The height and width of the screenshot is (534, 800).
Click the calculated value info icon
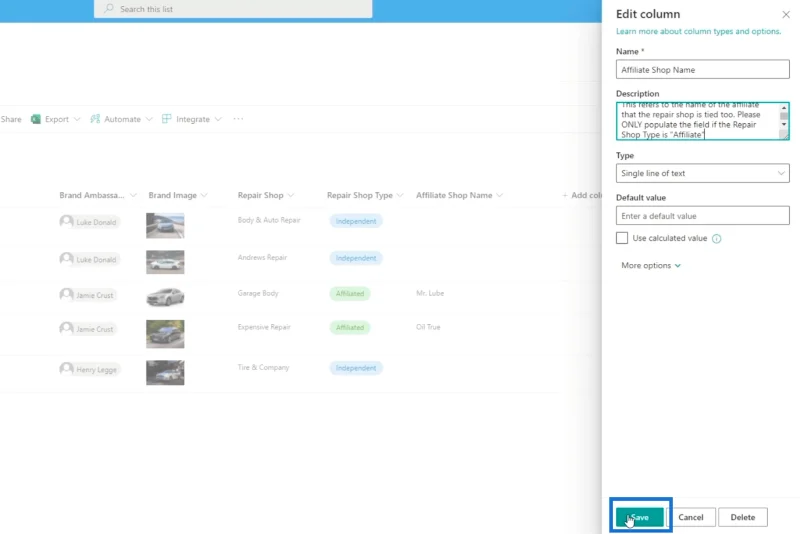pyautogui.click(x=716, y=239)
